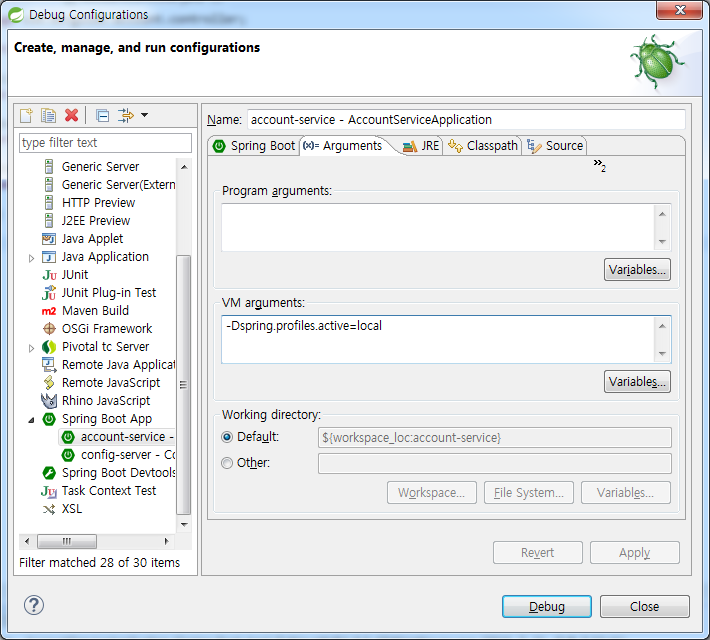This screenshot has width=710, height=640.
Task: Click the Workspace... button
Action: [x=432, y=492]
